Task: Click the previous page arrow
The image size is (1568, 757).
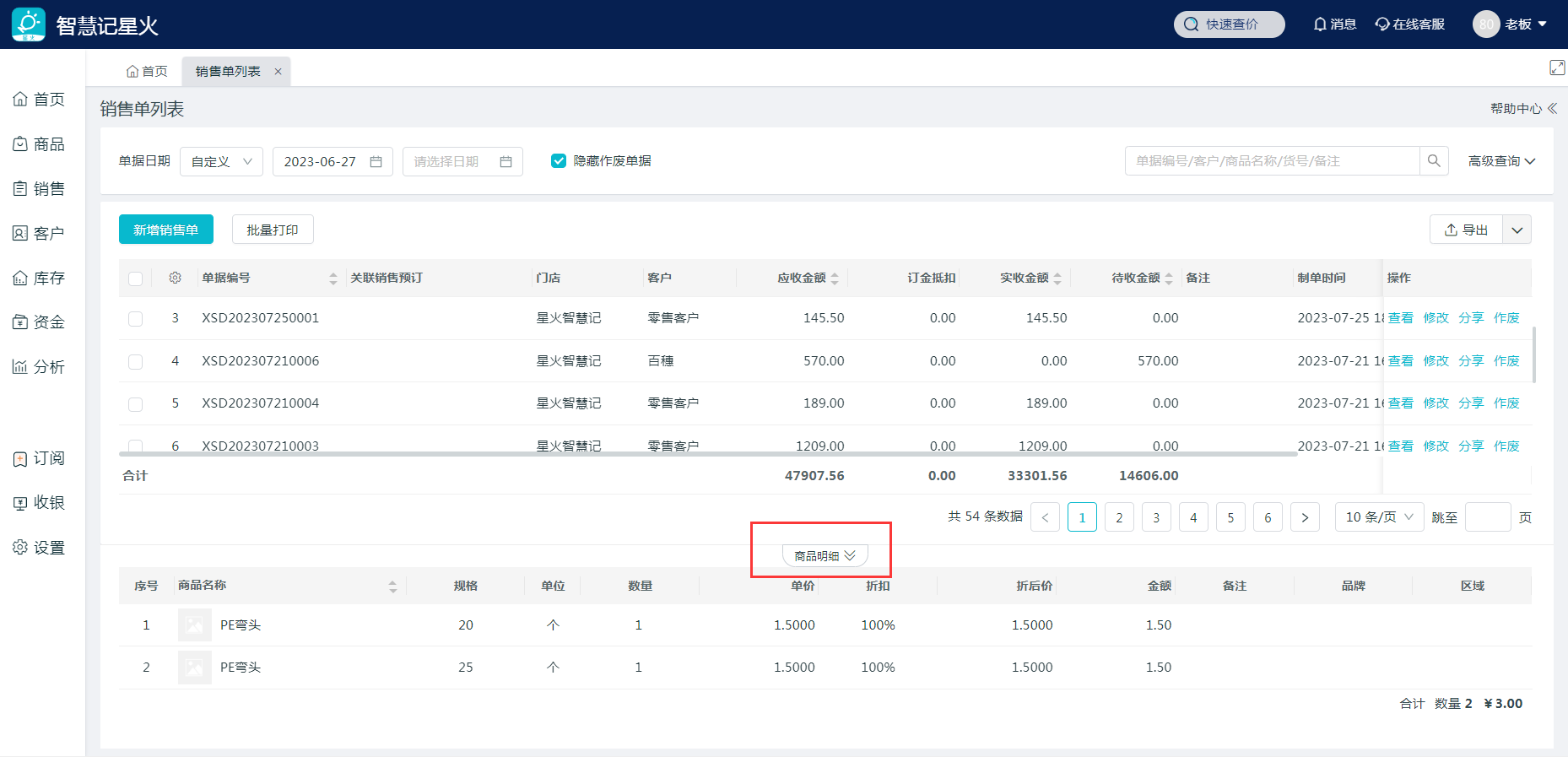Action: (x=1045, y=517)
